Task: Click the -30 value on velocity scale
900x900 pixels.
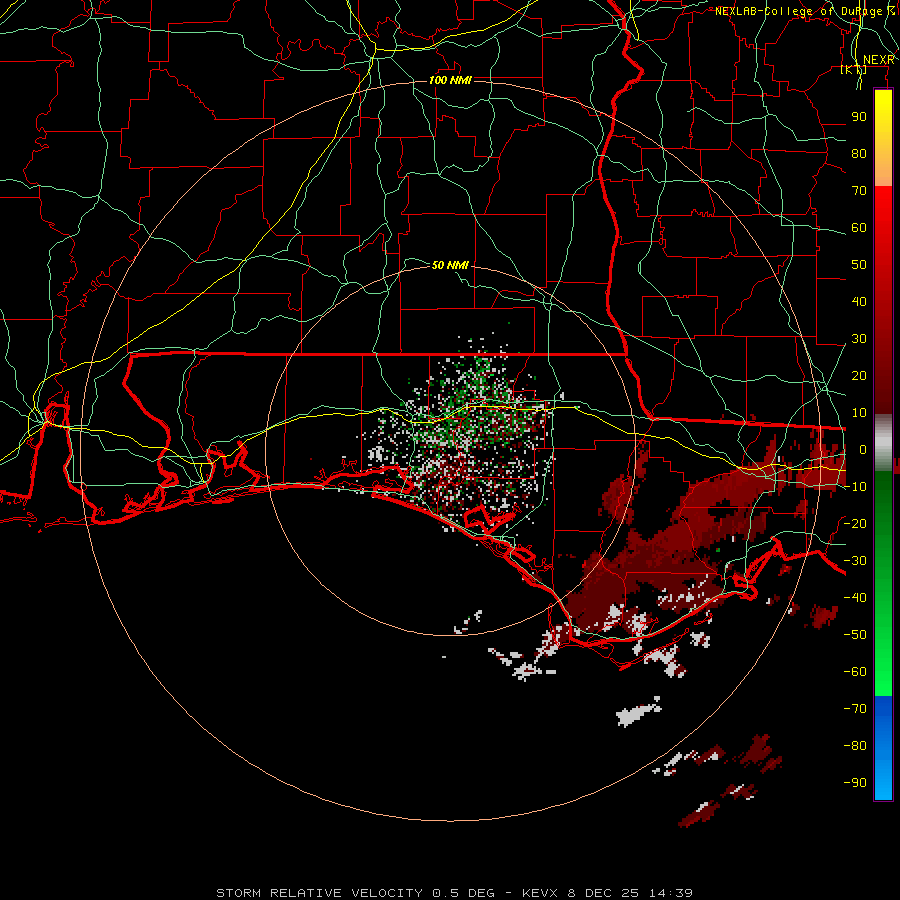Action: coord(855,561)
